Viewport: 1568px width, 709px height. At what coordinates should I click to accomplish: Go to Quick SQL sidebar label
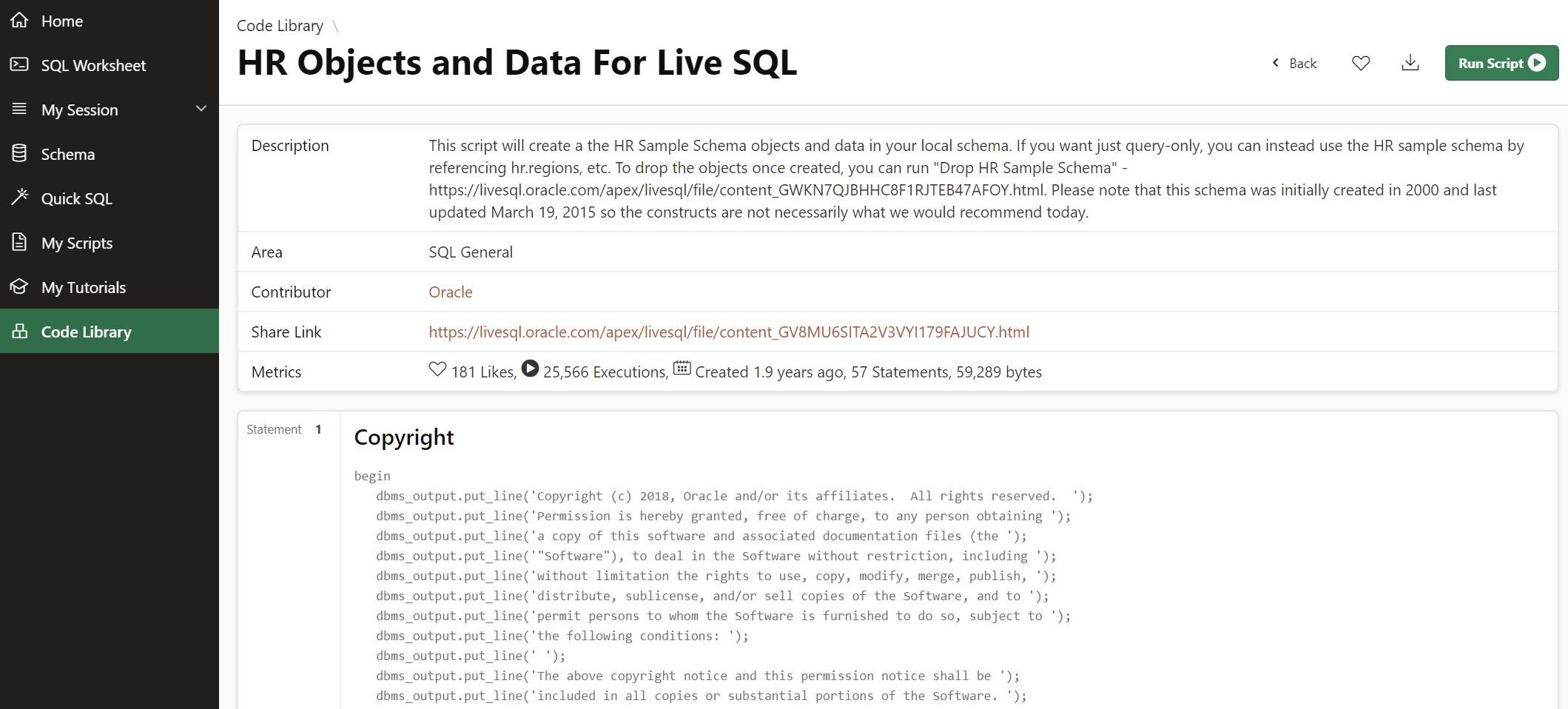point(77,198)
